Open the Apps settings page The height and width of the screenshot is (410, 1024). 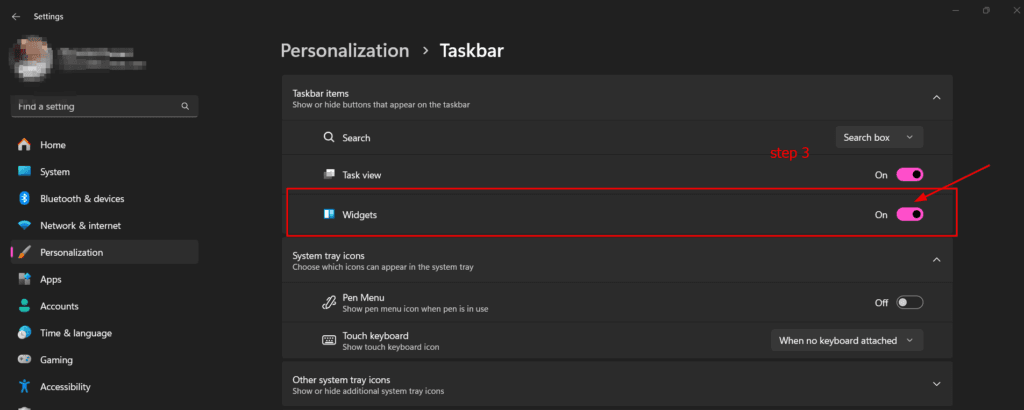coord(104,279)
